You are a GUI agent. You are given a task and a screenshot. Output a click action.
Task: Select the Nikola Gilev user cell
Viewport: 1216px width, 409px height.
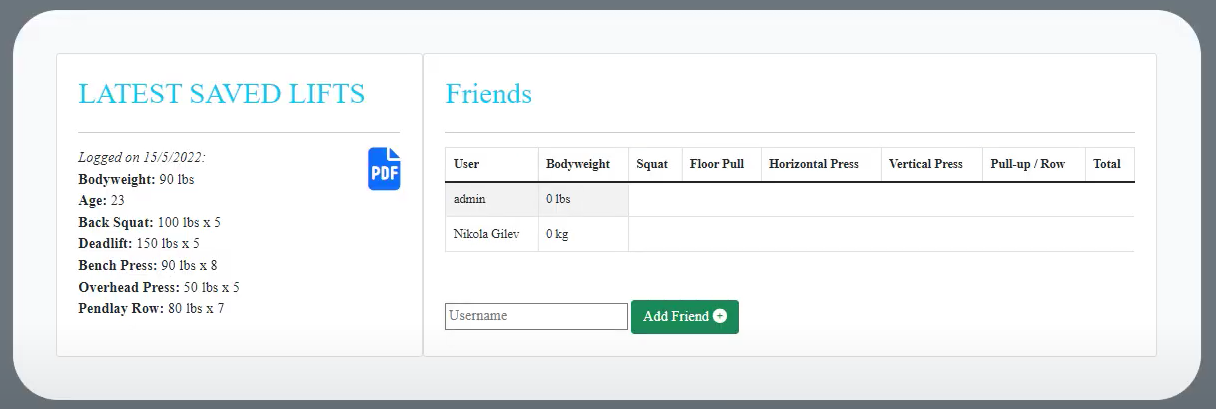492,234
